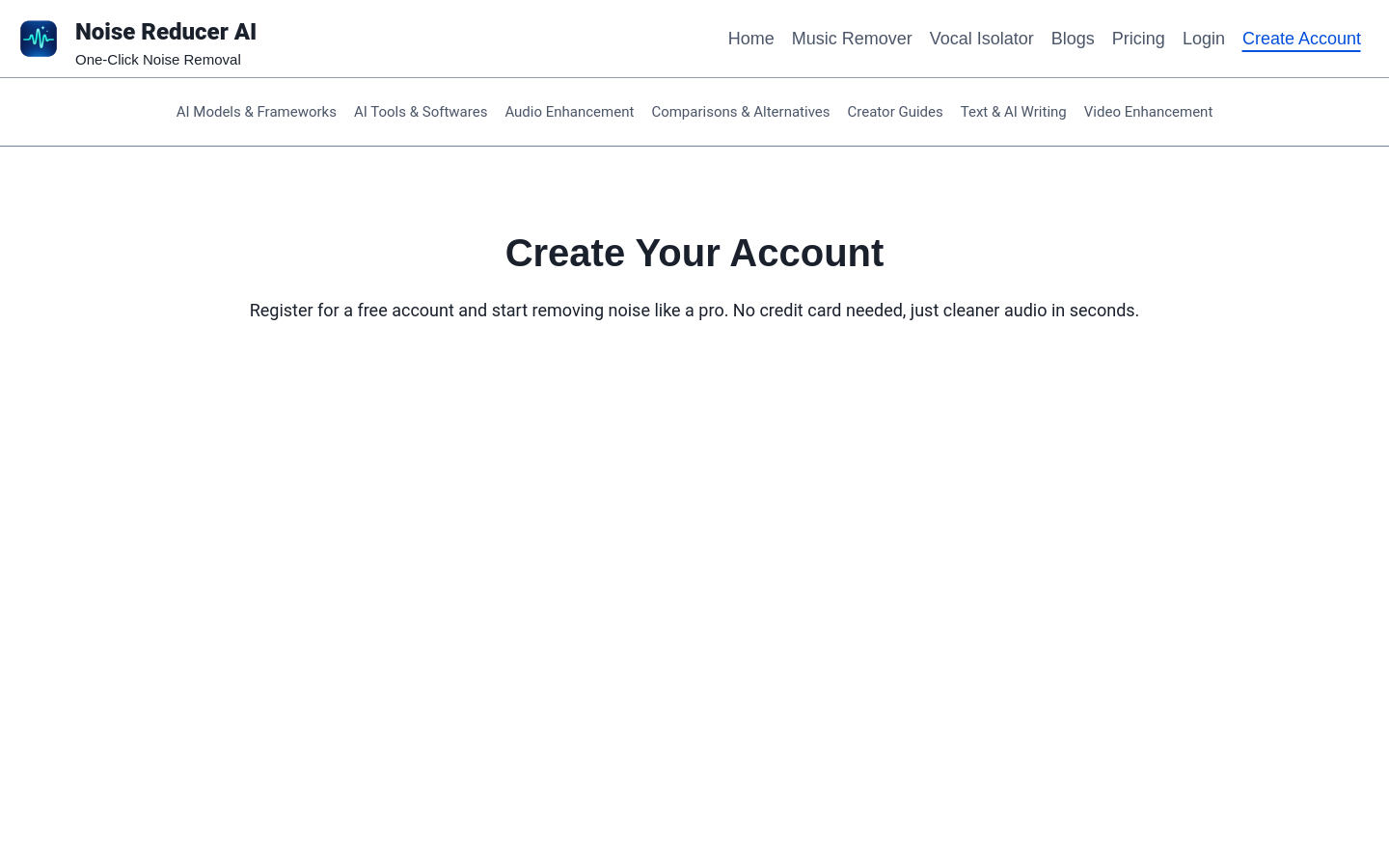View the Pricing page
Viewport: 1389px width, 868px height.
[x=1138, y=39]
